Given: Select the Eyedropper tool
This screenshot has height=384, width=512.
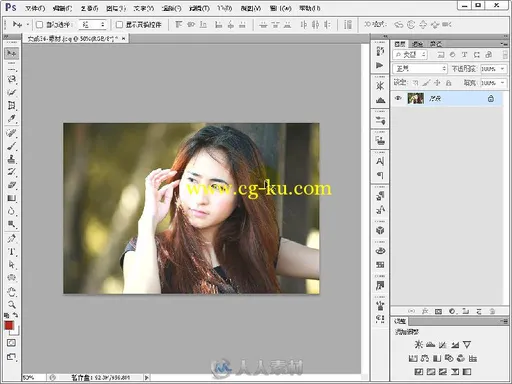Looking at the screenshot, I should [x=11, y=119].
